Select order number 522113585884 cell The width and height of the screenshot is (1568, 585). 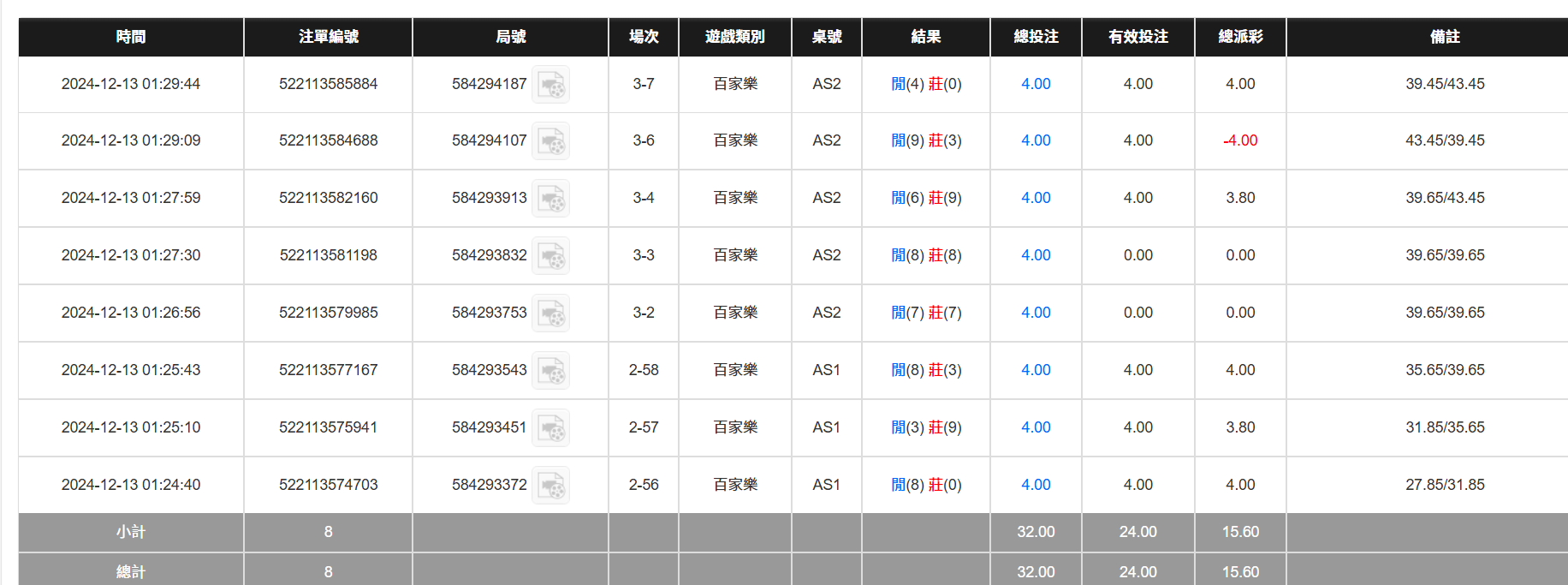point(328,84)
